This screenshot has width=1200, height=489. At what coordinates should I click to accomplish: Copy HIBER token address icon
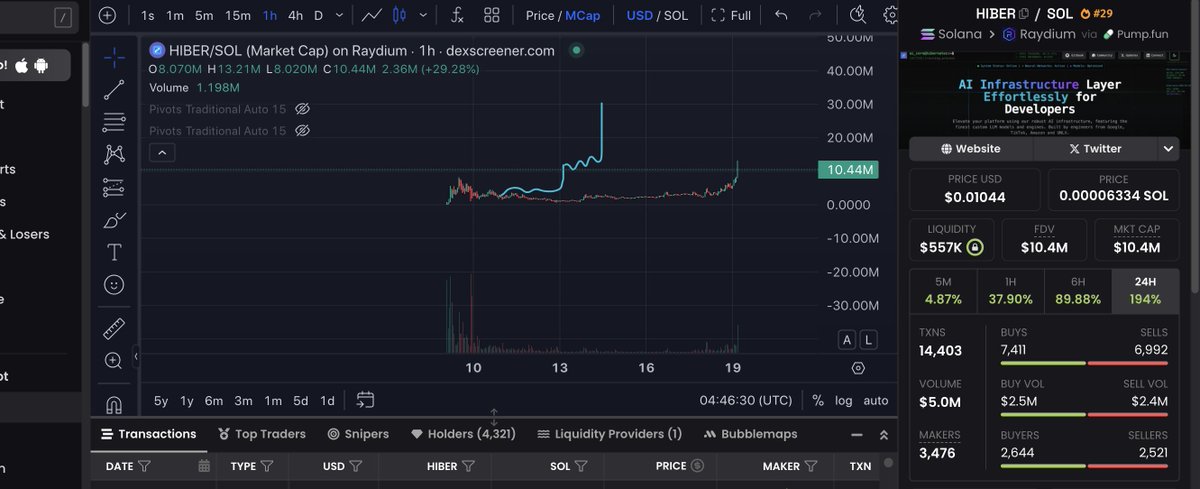[x=1023, y=13]
